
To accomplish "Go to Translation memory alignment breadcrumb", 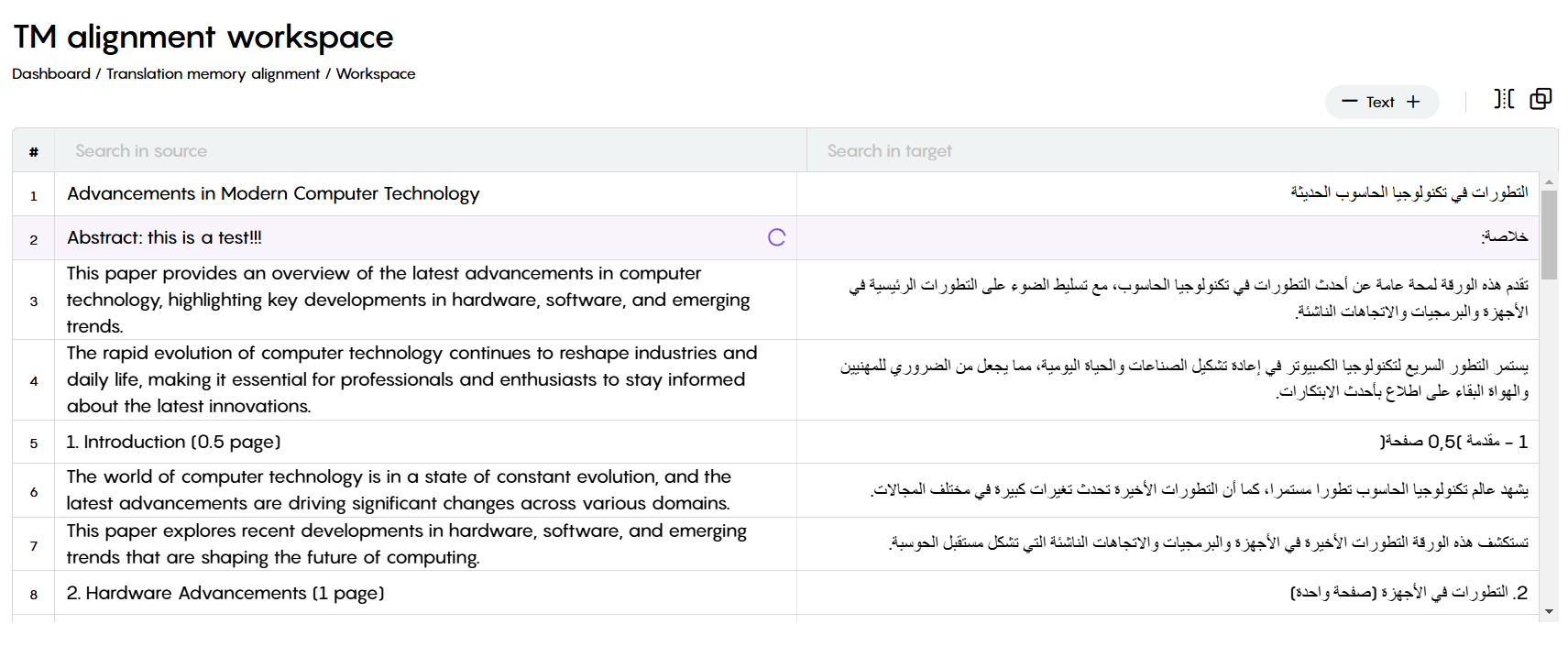I will pos(213,73).
